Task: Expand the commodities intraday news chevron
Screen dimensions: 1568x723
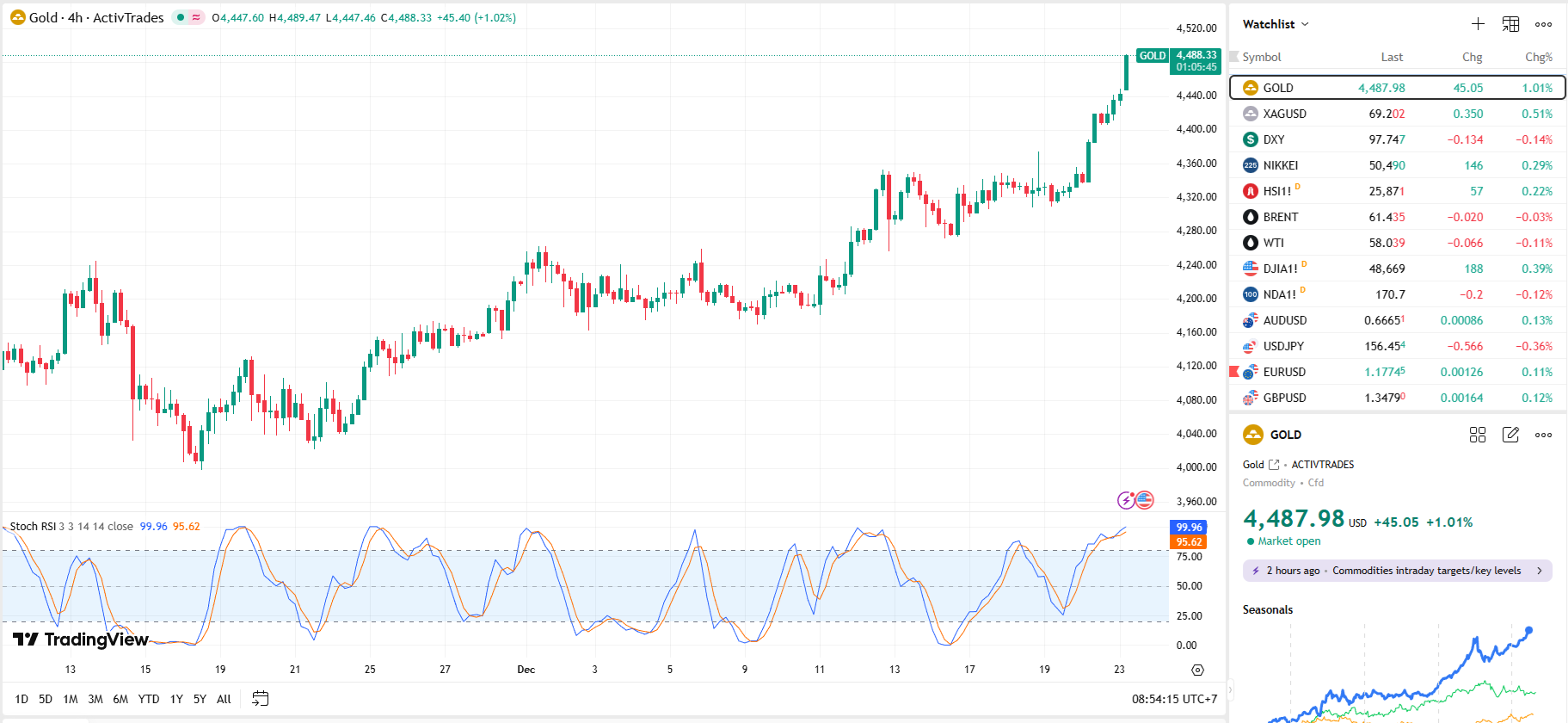Action: coord(1540,571)
